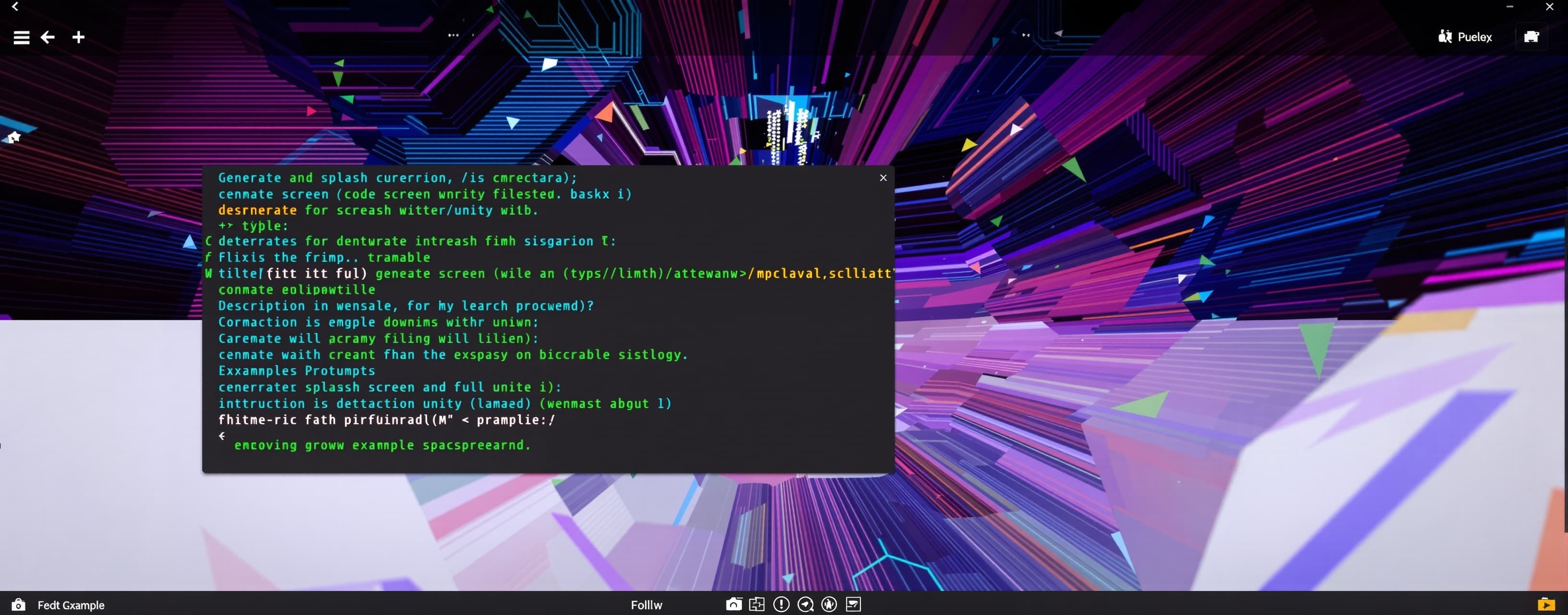
Task: Click the small left arrow above the last console line
Action: (221, 436)
